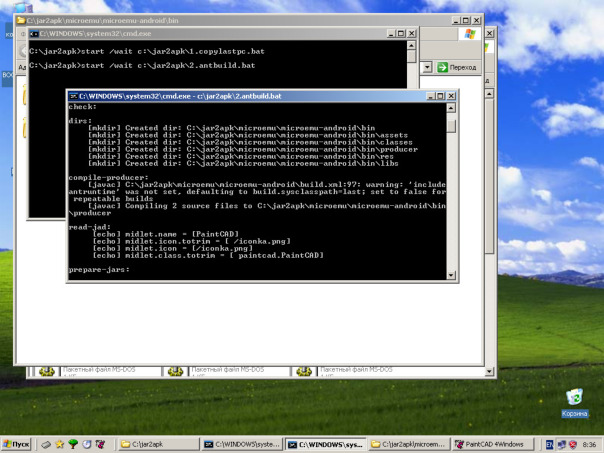Viewport: 604px width, 453px height.
Task: Click the clock in system tray
Action: 588,444
